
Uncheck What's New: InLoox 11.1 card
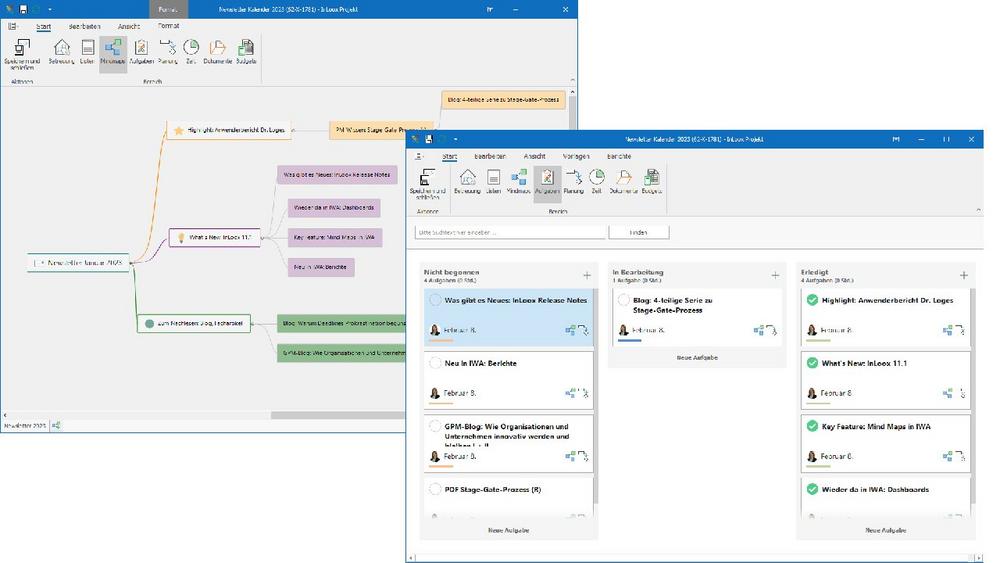[812, 363]
